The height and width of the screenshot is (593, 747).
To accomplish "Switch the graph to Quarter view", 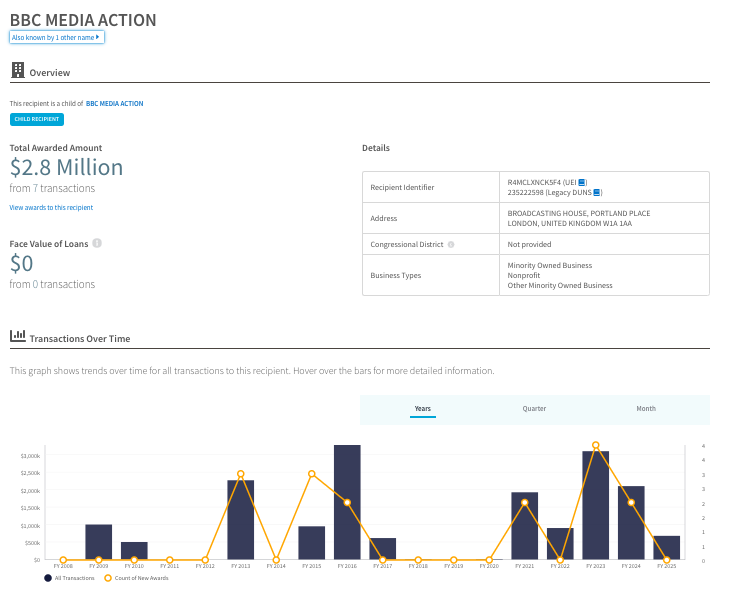I will [x=534, y=409].
